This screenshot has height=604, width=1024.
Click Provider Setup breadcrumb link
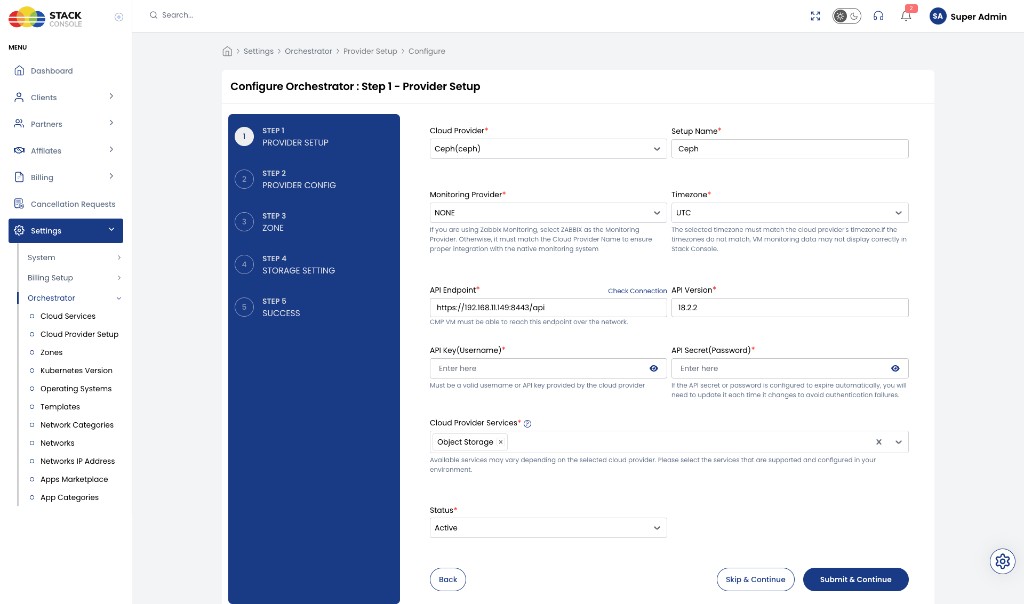tap(370, 51)
